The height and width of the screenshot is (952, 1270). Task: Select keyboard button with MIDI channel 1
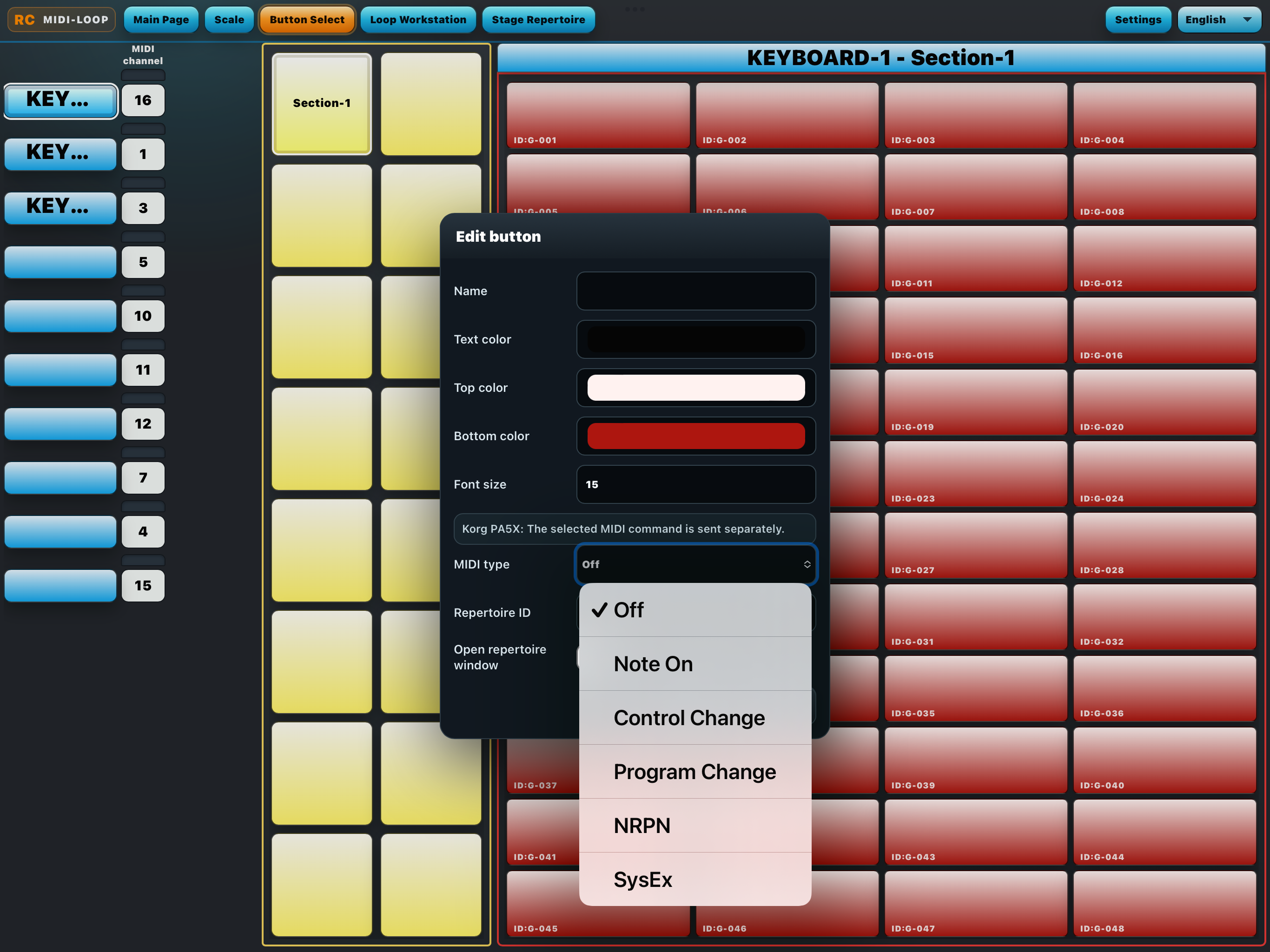60,154
